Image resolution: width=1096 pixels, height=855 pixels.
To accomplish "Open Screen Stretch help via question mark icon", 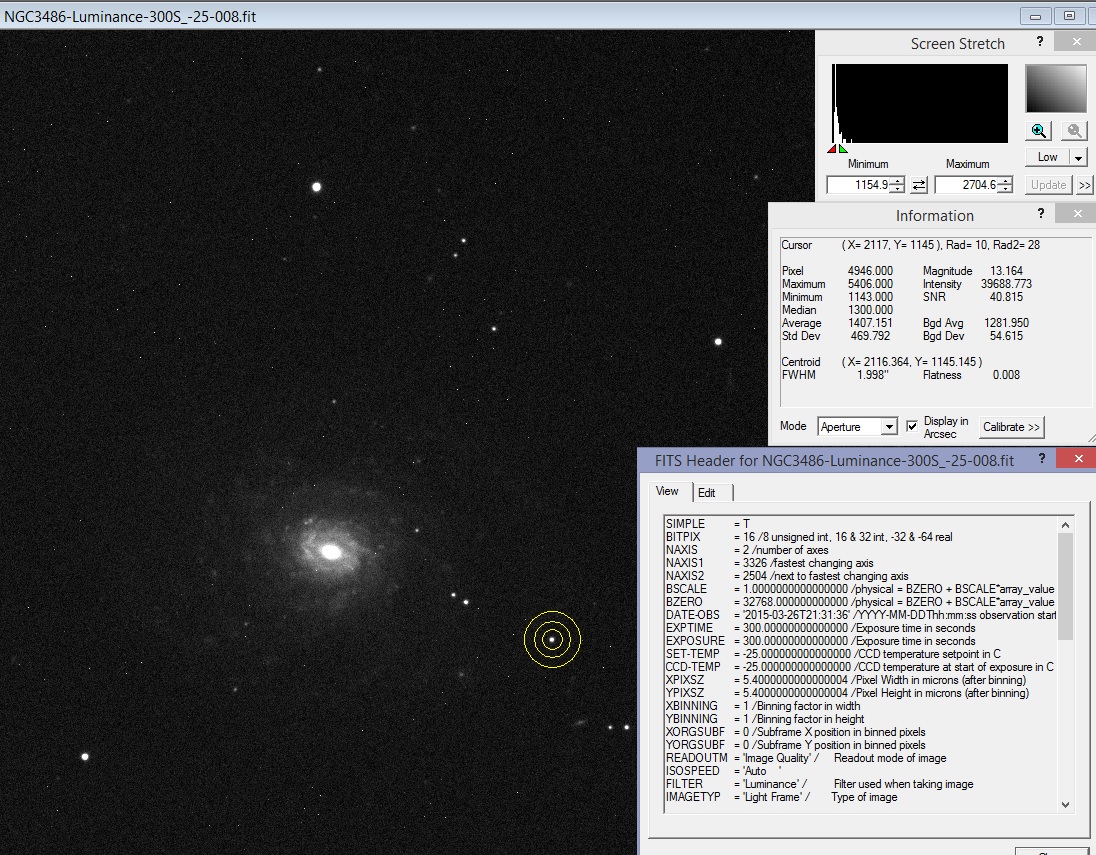I will (1040, 41).
